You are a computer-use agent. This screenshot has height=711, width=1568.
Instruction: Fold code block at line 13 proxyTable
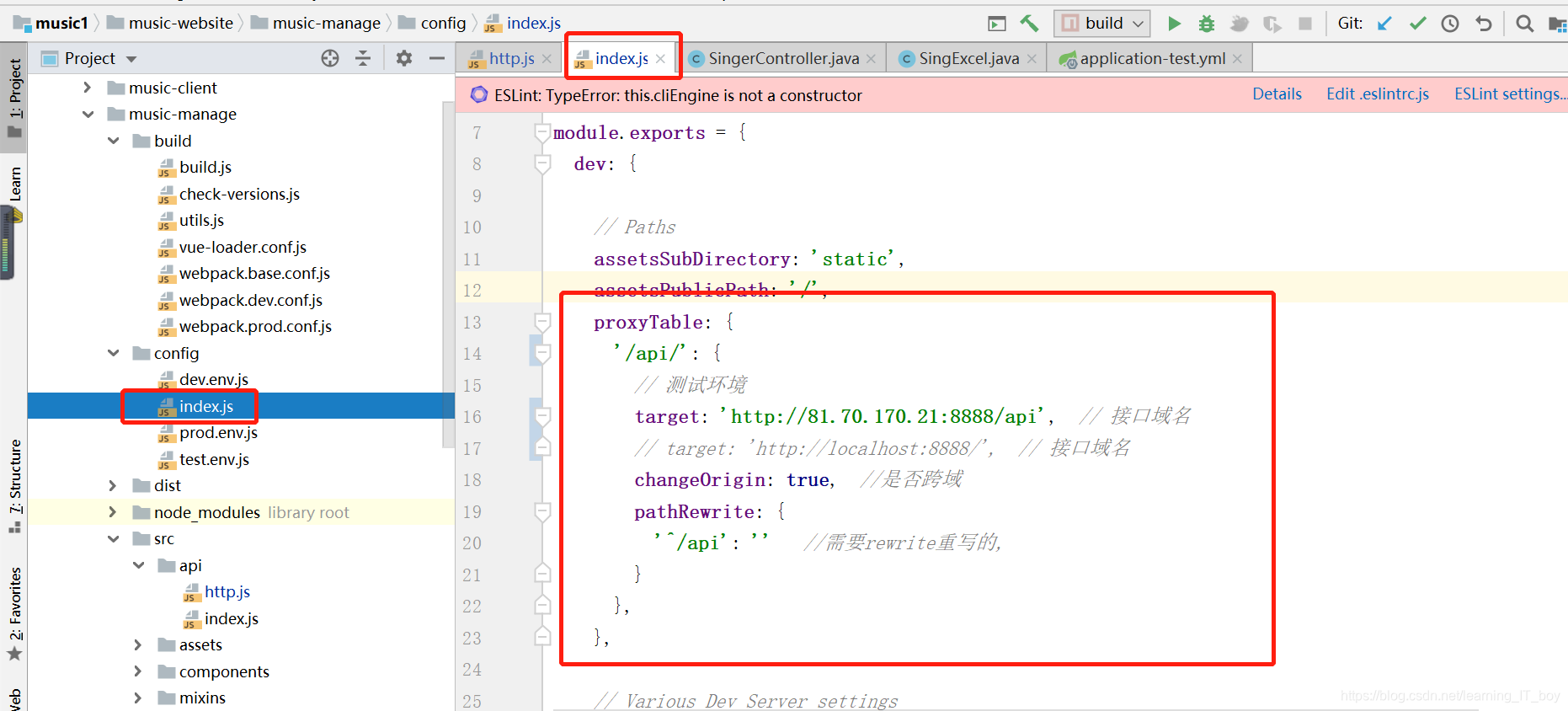[542, 322]
